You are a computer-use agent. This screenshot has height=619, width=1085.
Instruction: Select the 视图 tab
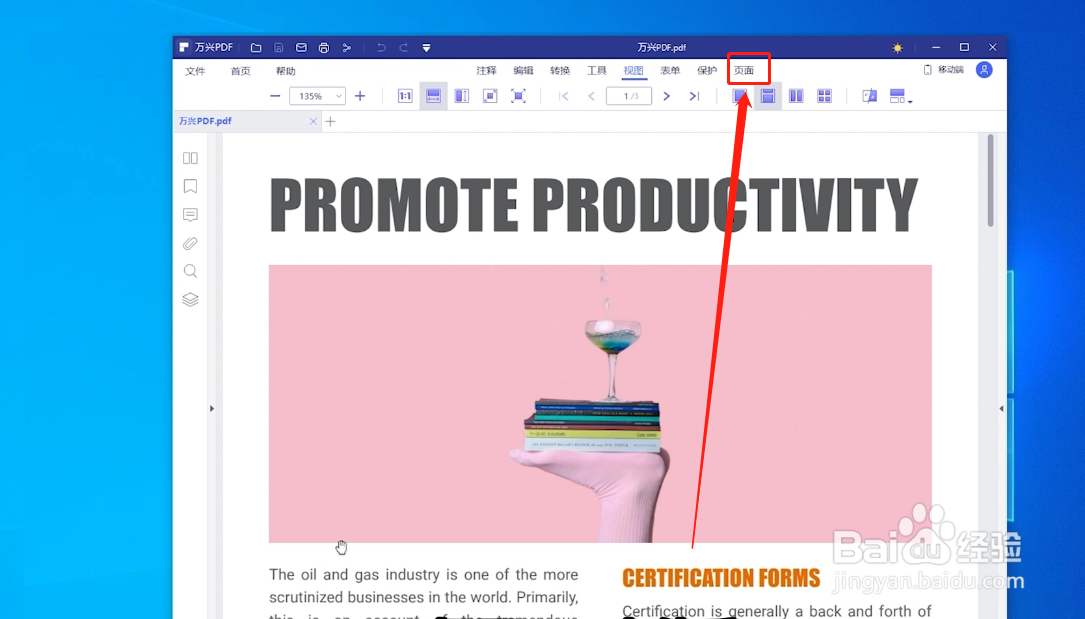pos(633,71)
